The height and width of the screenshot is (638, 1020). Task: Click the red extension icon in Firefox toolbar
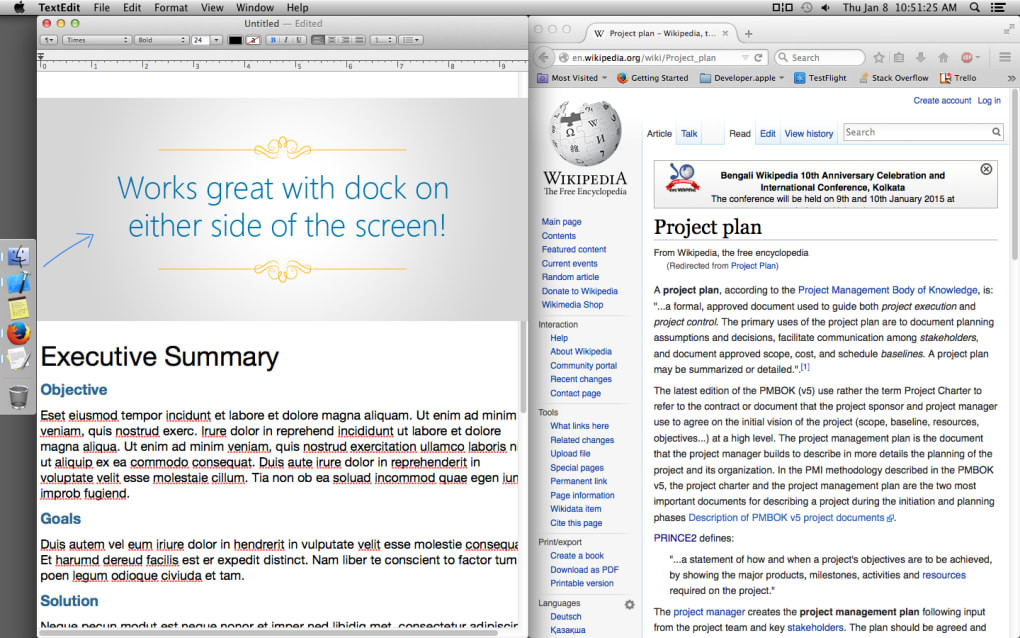pos(967,57)
